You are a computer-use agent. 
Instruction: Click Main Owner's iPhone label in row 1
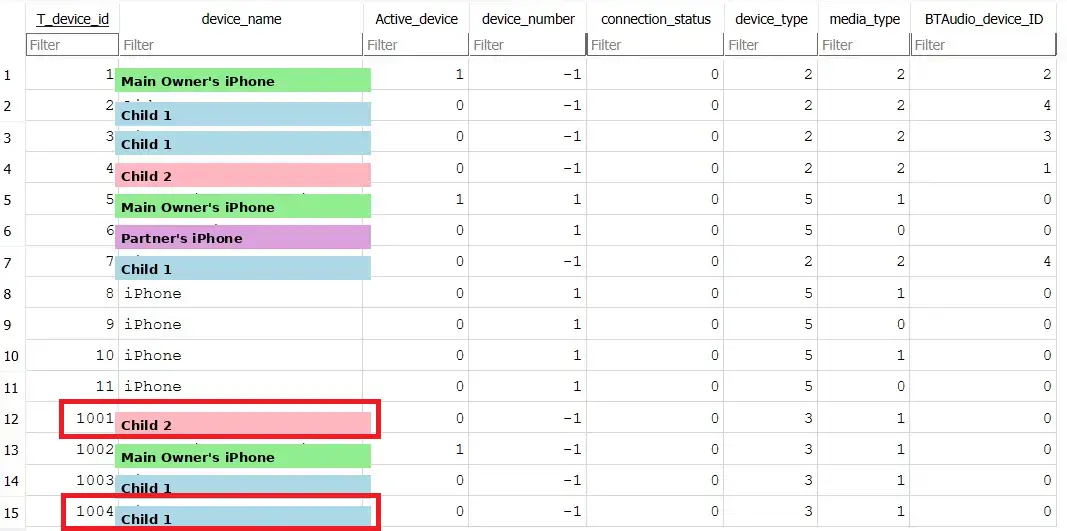click(243, 80)
